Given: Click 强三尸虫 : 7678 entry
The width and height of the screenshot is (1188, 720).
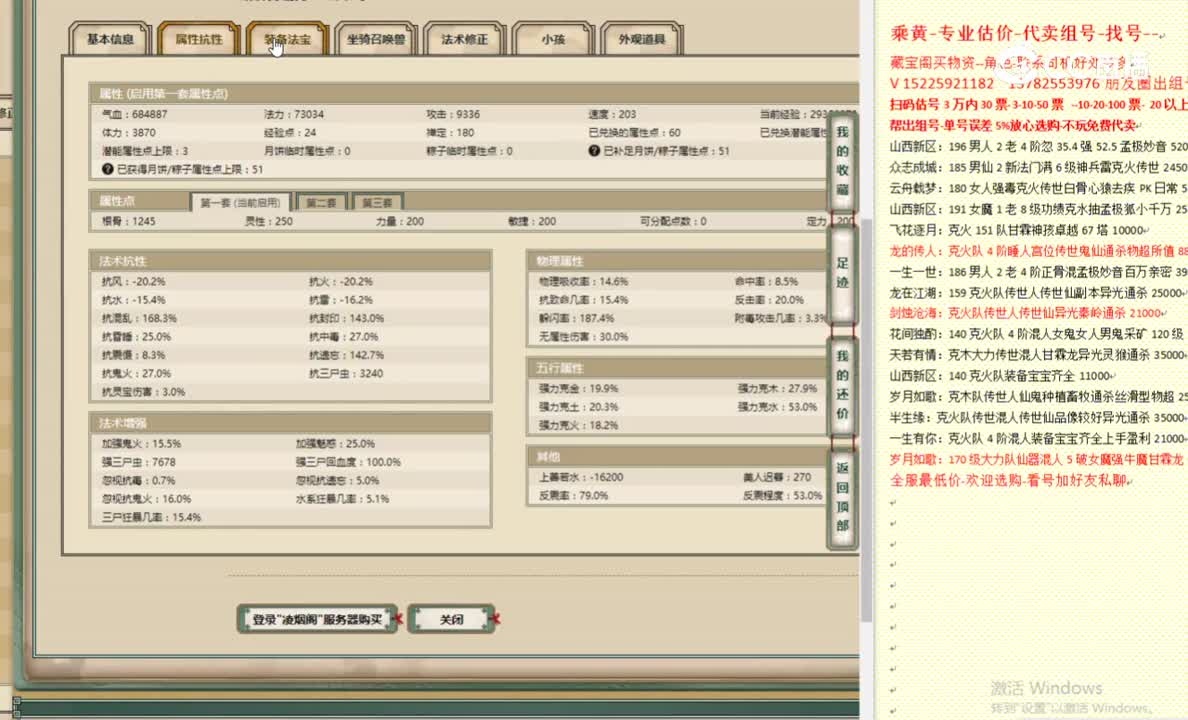Looking at the screenshot, I should 139,462.
